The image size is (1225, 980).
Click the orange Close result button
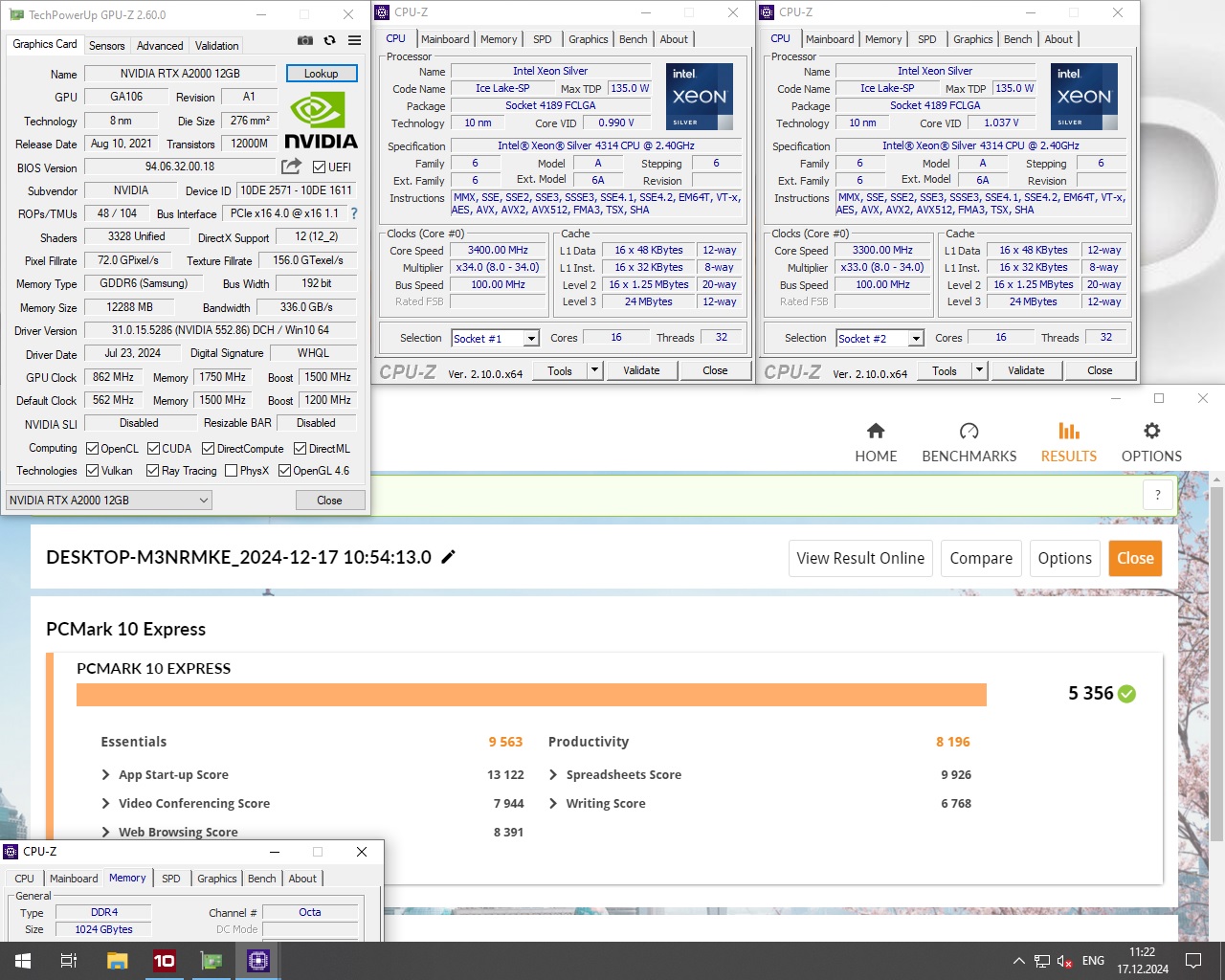(1135, 558)
